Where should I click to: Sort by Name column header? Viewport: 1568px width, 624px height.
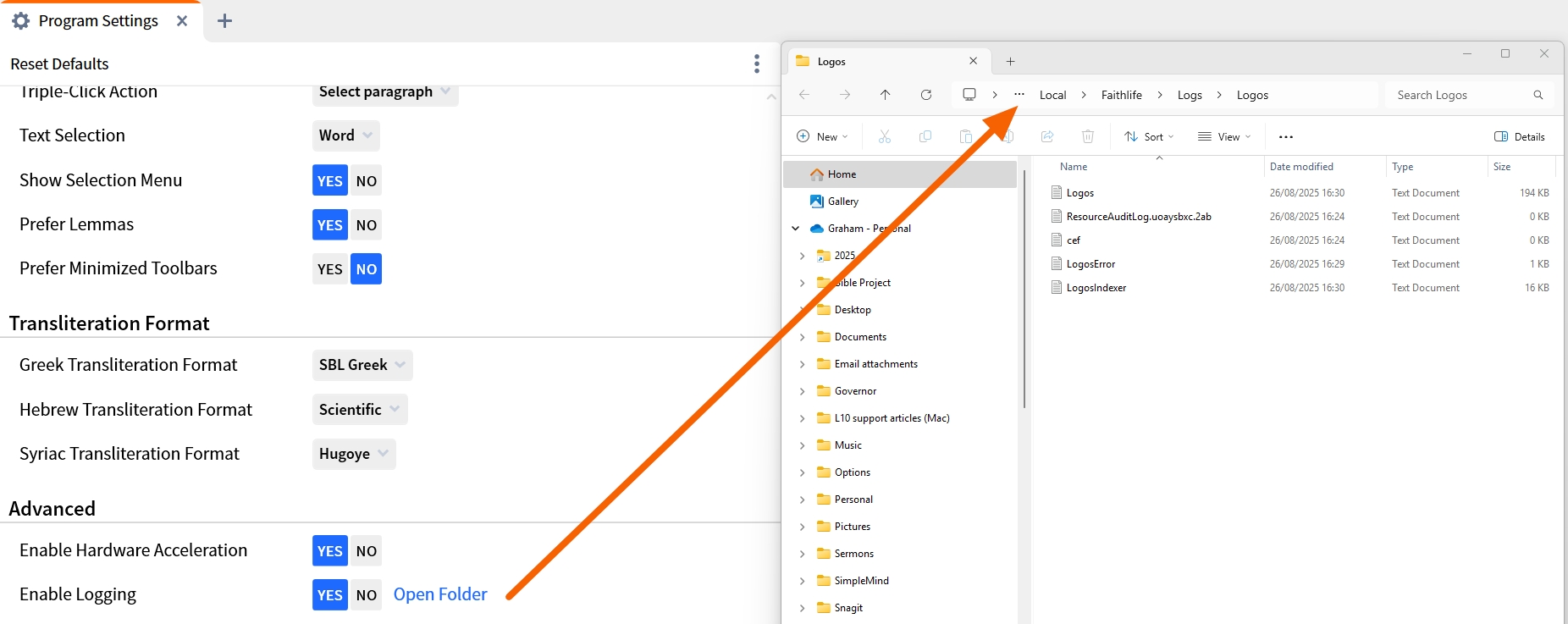[x=1074, y=167]
